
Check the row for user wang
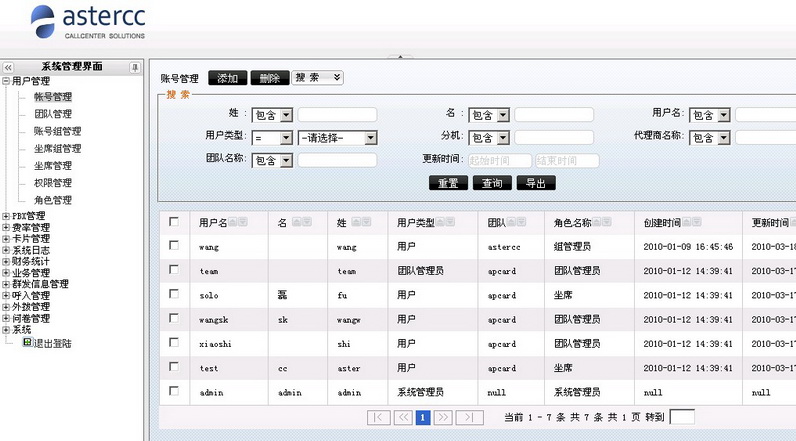(x=174, y=246)
